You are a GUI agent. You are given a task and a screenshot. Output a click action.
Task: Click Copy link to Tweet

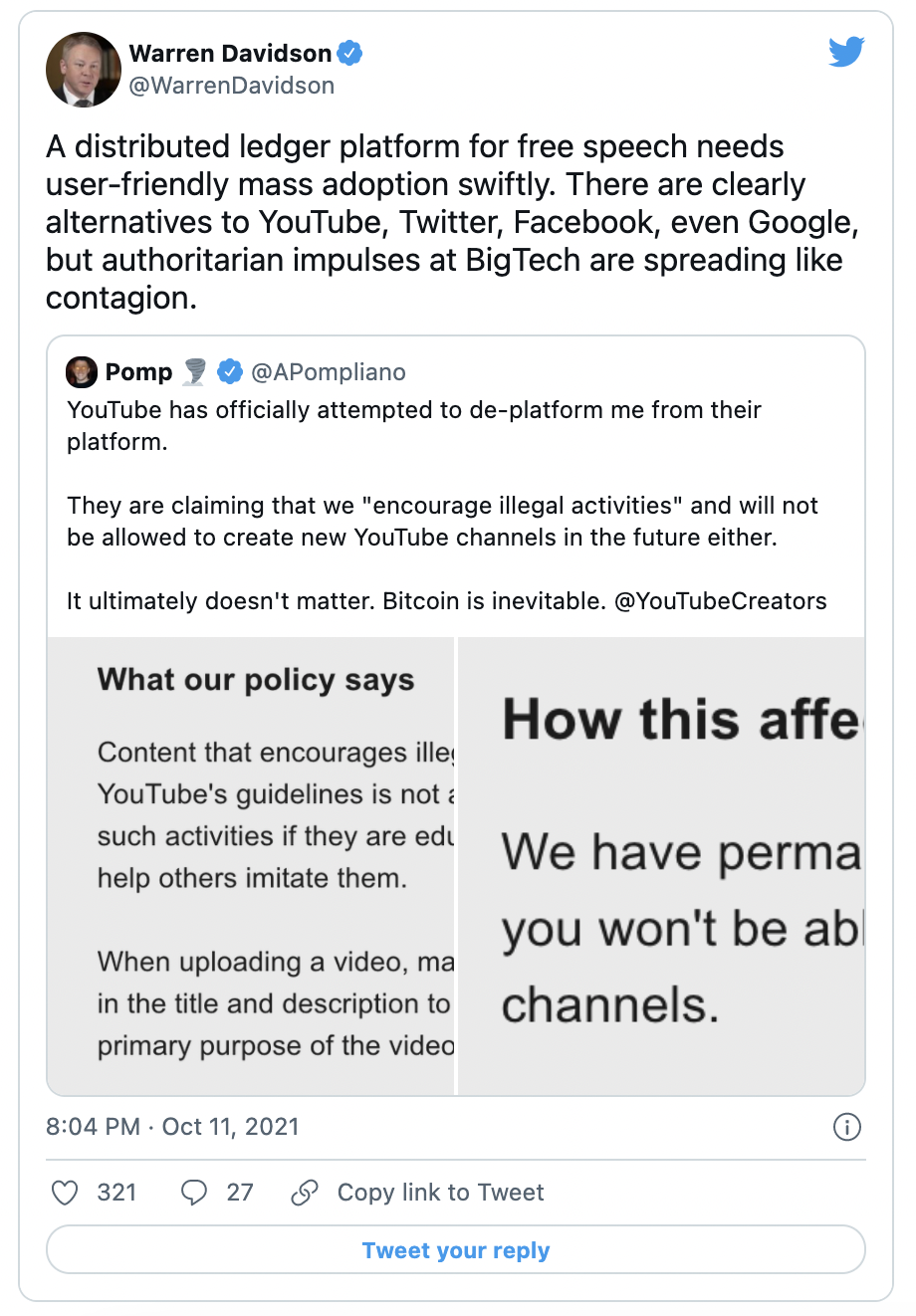[x=440, y=1193]
